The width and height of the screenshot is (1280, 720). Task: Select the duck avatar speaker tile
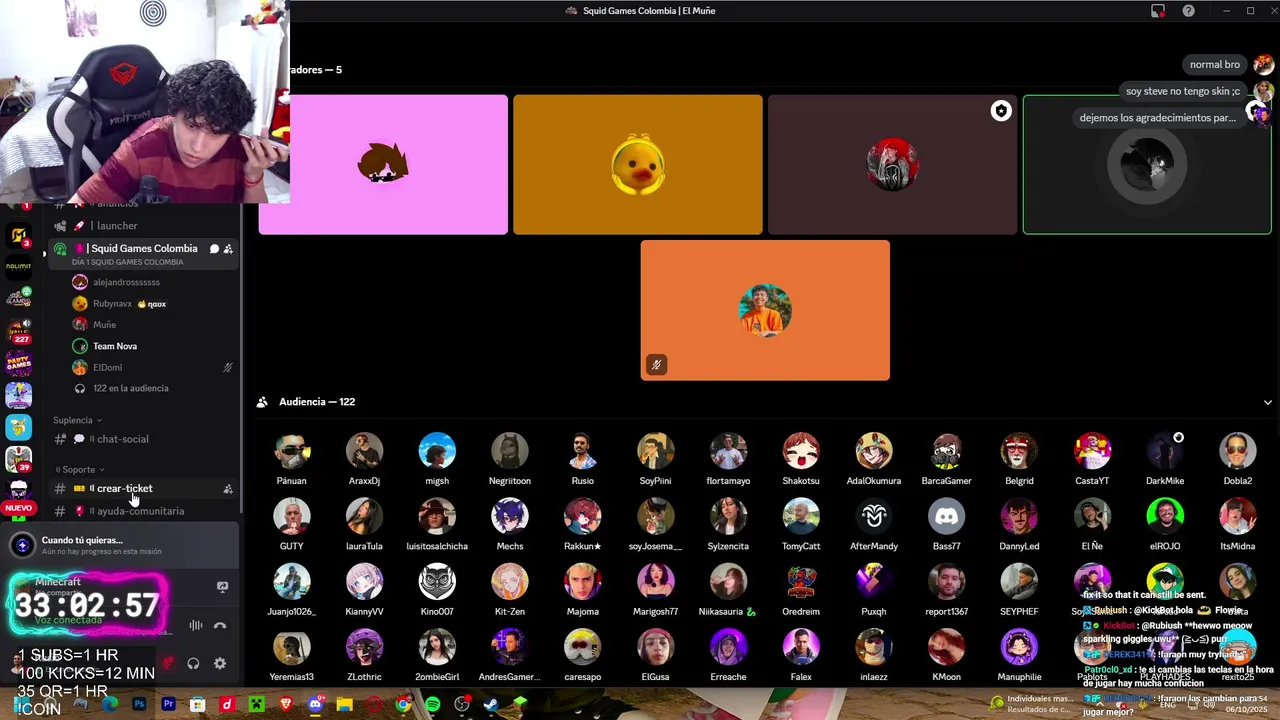point(638,165)
